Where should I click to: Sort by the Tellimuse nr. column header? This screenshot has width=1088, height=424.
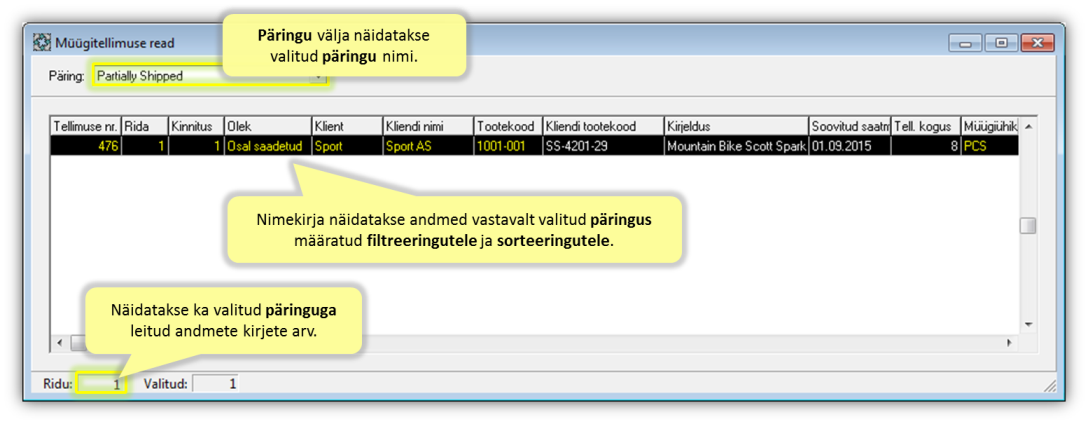pos(85,127)
